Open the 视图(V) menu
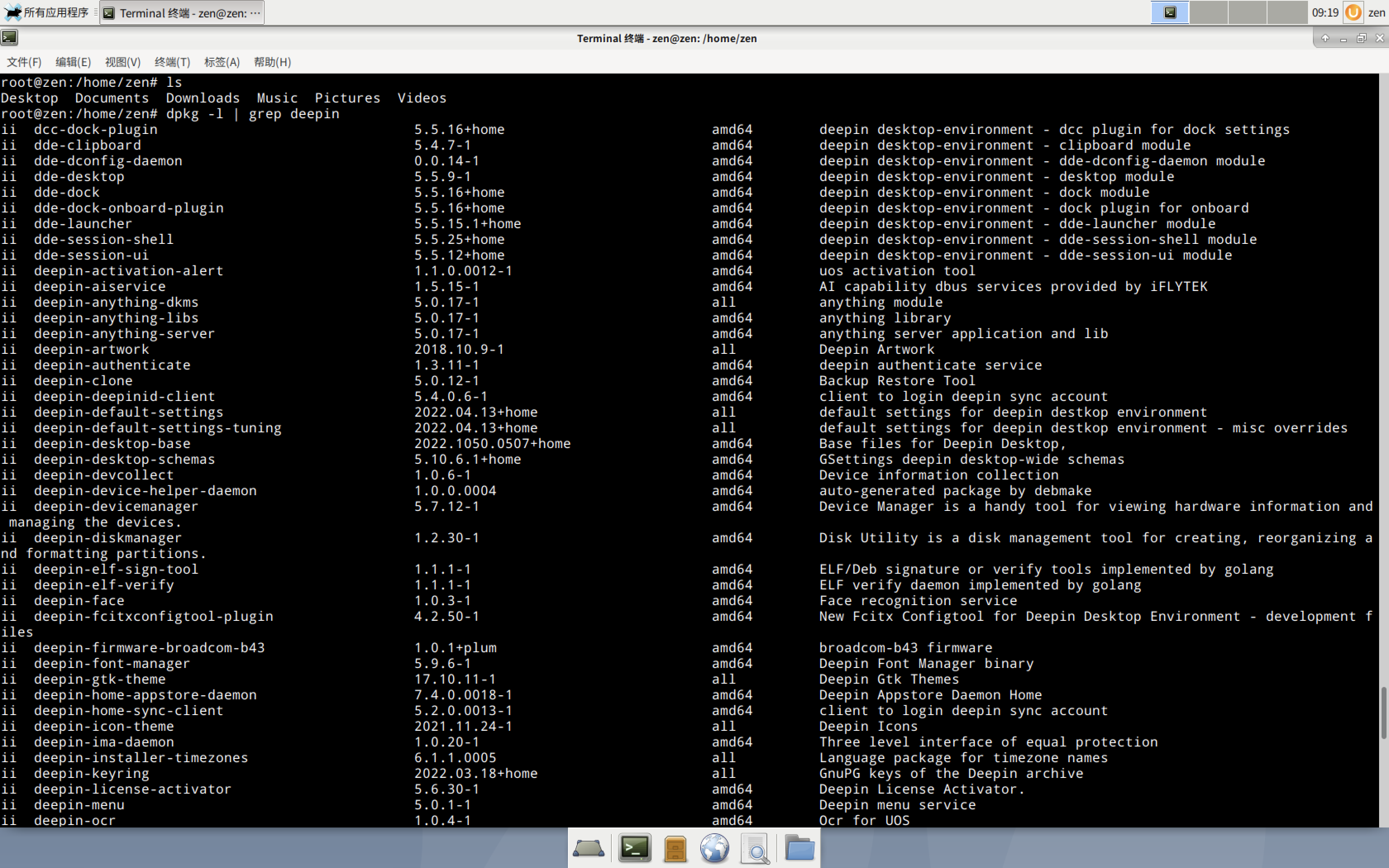 [122, 62]
